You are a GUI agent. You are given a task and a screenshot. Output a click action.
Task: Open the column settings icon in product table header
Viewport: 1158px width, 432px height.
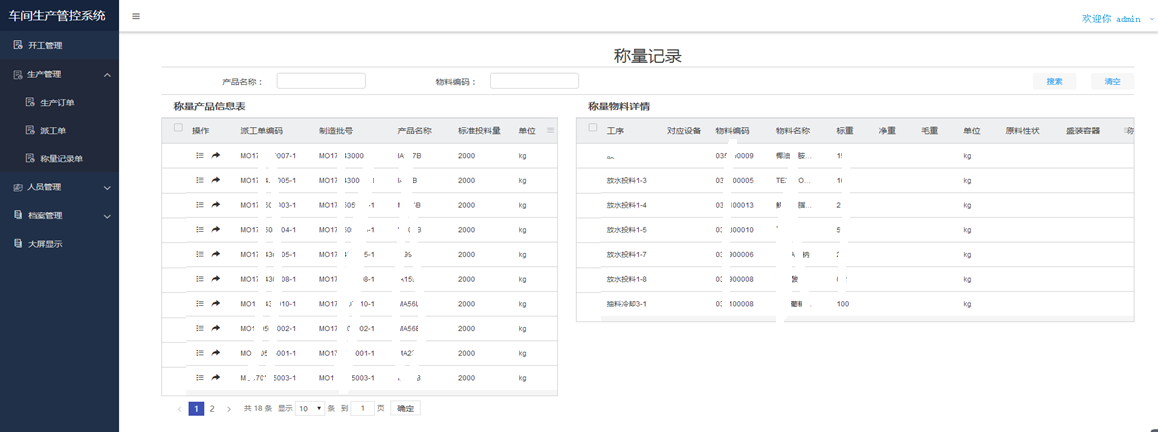[x=550, y=130]
